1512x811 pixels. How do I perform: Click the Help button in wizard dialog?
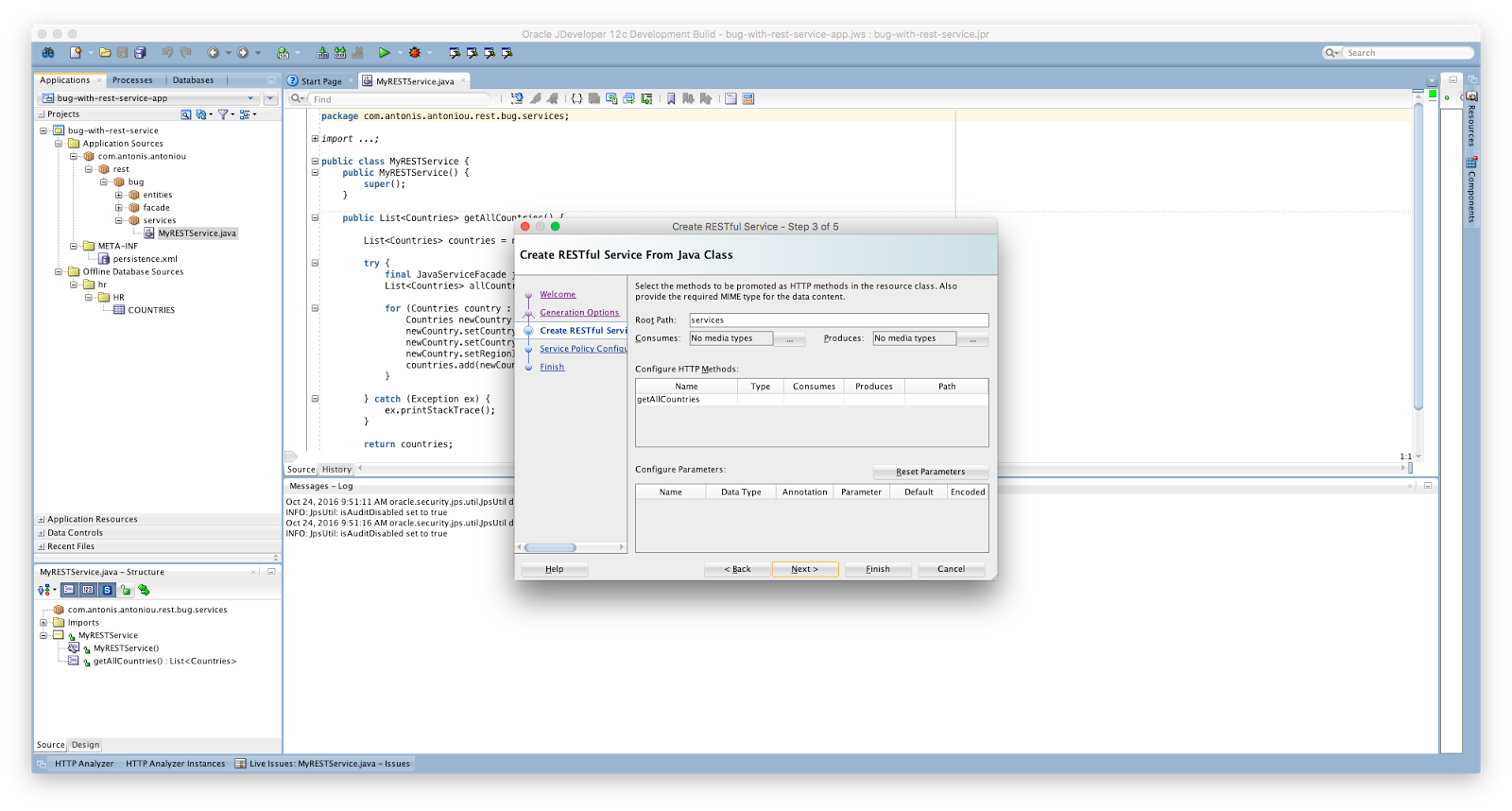point(555,569)
